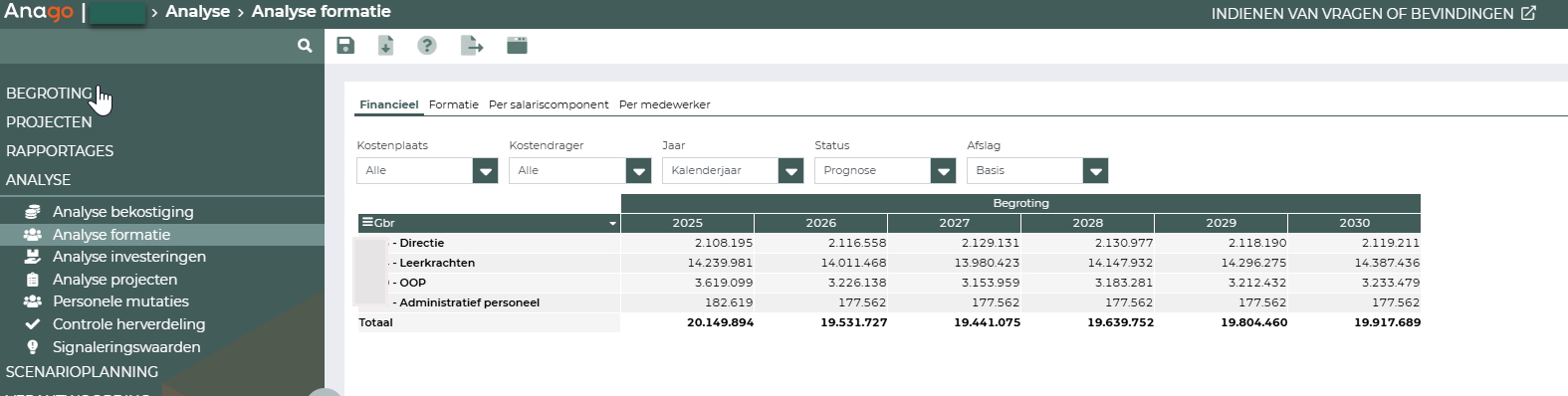Screen dimensions: 1568x396
Task: Expand the Status Prognose dropdown
Action: click(x=885, y=170)
